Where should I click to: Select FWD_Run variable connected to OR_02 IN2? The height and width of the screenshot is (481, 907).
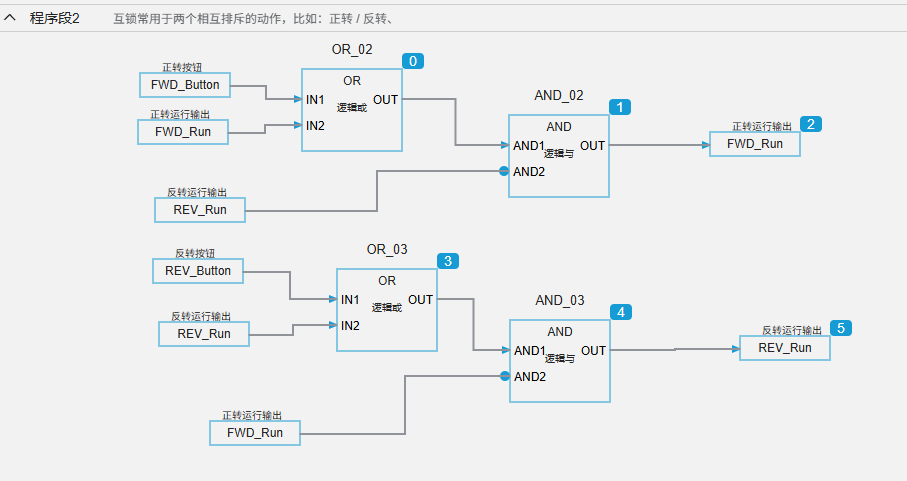coord(182,131)
